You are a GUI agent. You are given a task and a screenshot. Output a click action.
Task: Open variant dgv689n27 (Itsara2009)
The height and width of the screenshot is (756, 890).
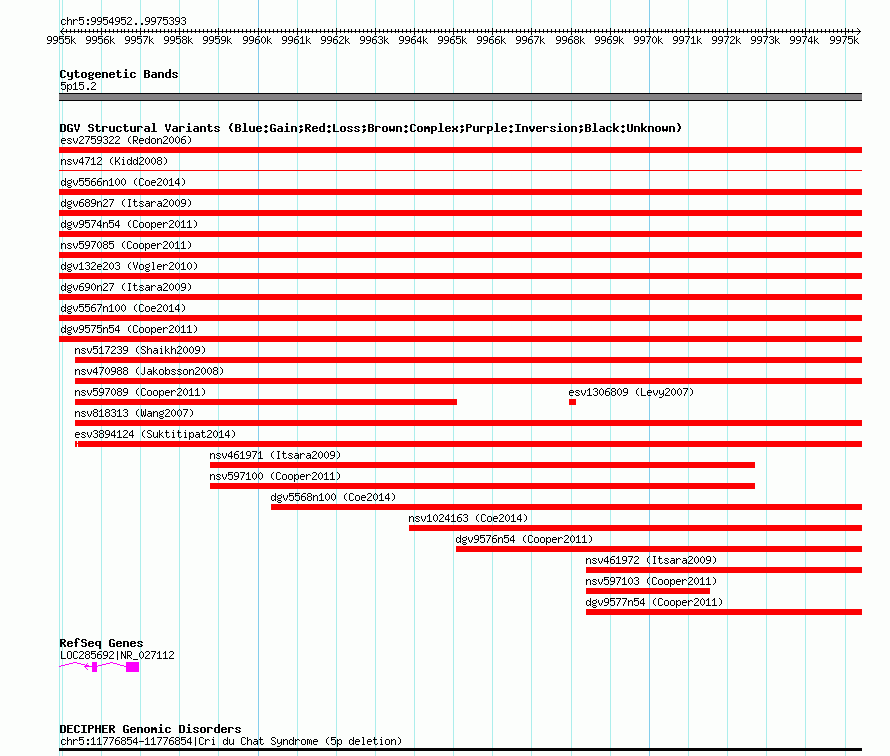[x=126, y=203]
